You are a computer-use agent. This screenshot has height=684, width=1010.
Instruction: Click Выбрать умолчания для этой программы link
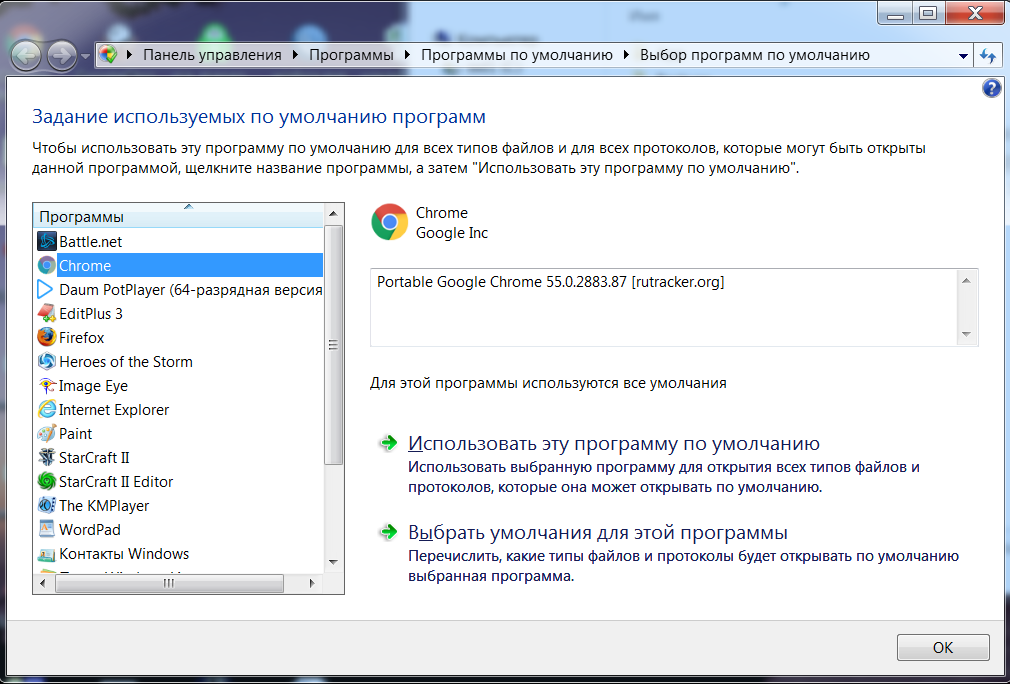(x=598, y=532)
